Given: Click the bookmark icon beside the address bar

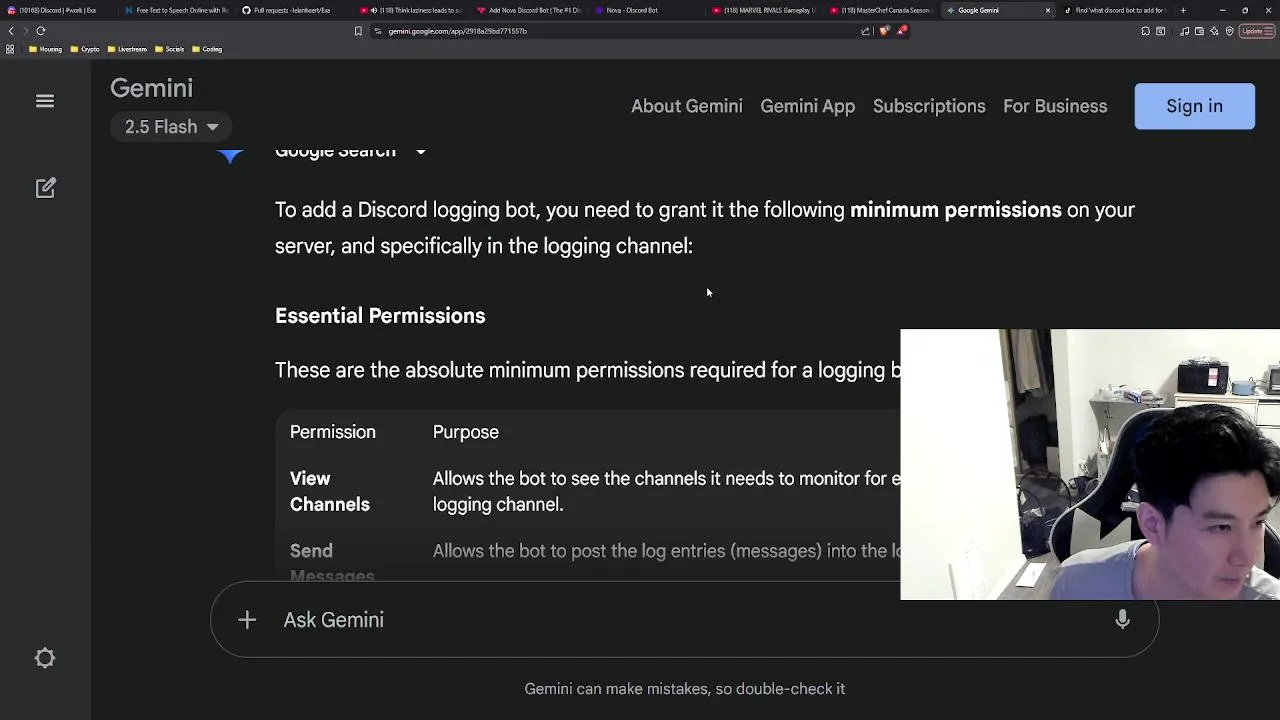Looking at the screenshot, I should click(358, 31).
